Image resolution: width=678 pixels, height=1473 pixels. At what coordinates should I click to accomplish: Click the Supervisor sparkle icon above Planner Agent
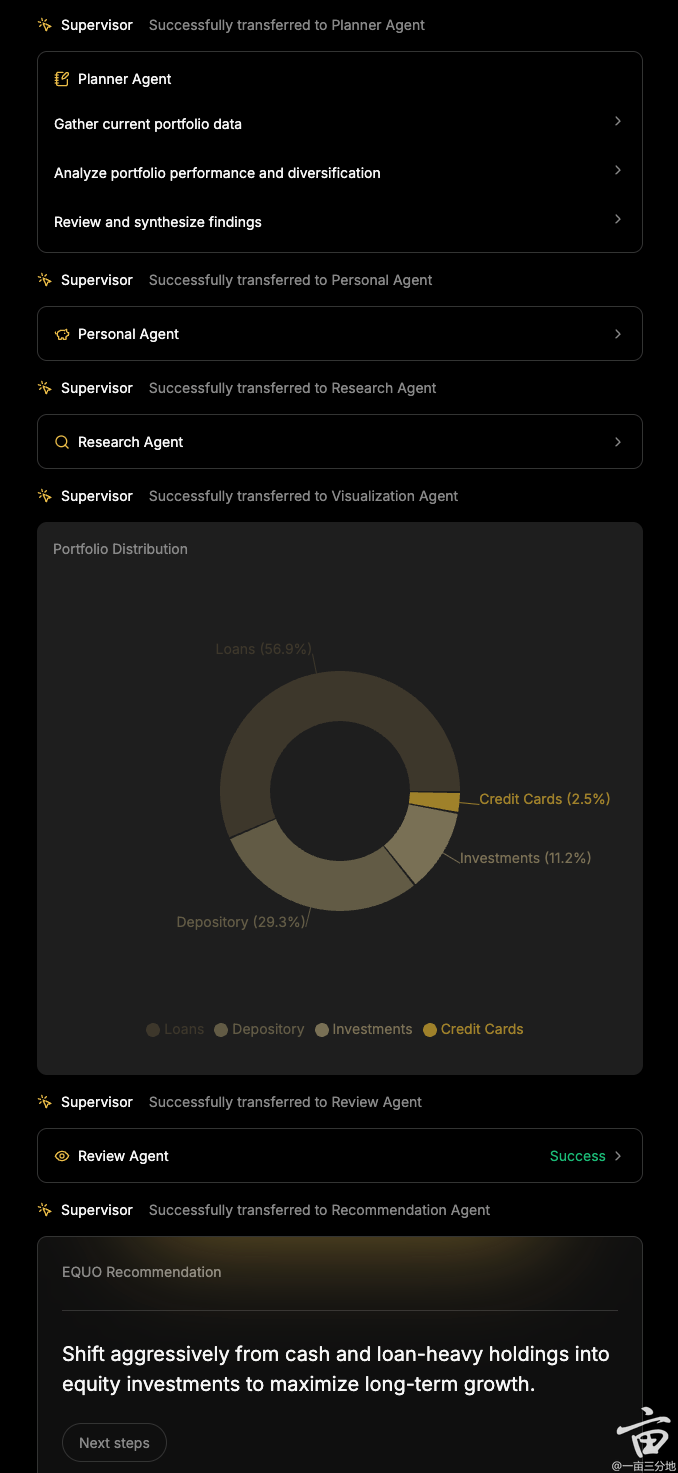pos(45,25)
